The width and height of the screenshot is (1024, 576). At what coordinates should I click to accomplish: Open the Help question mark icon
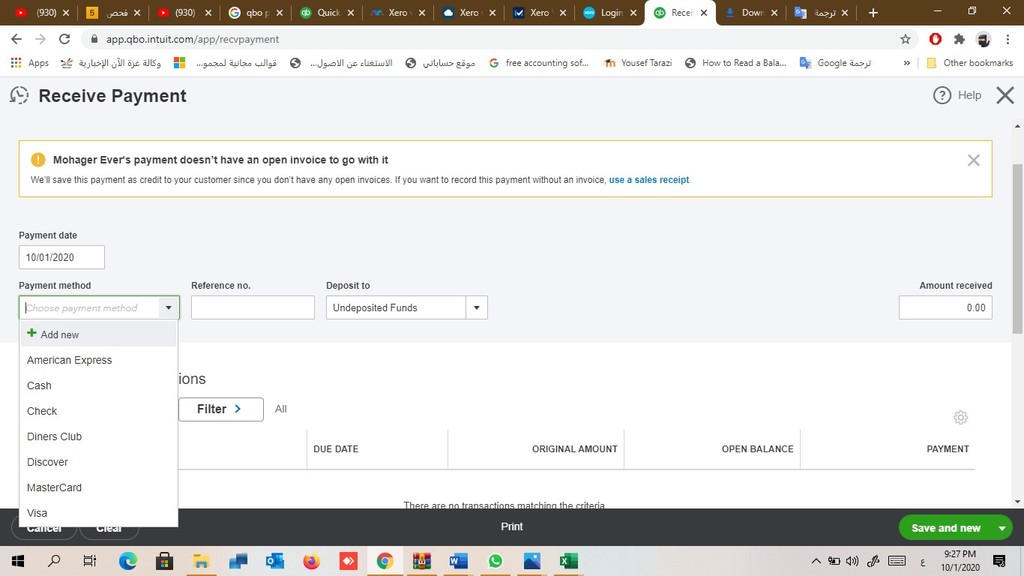coord(942,95)
